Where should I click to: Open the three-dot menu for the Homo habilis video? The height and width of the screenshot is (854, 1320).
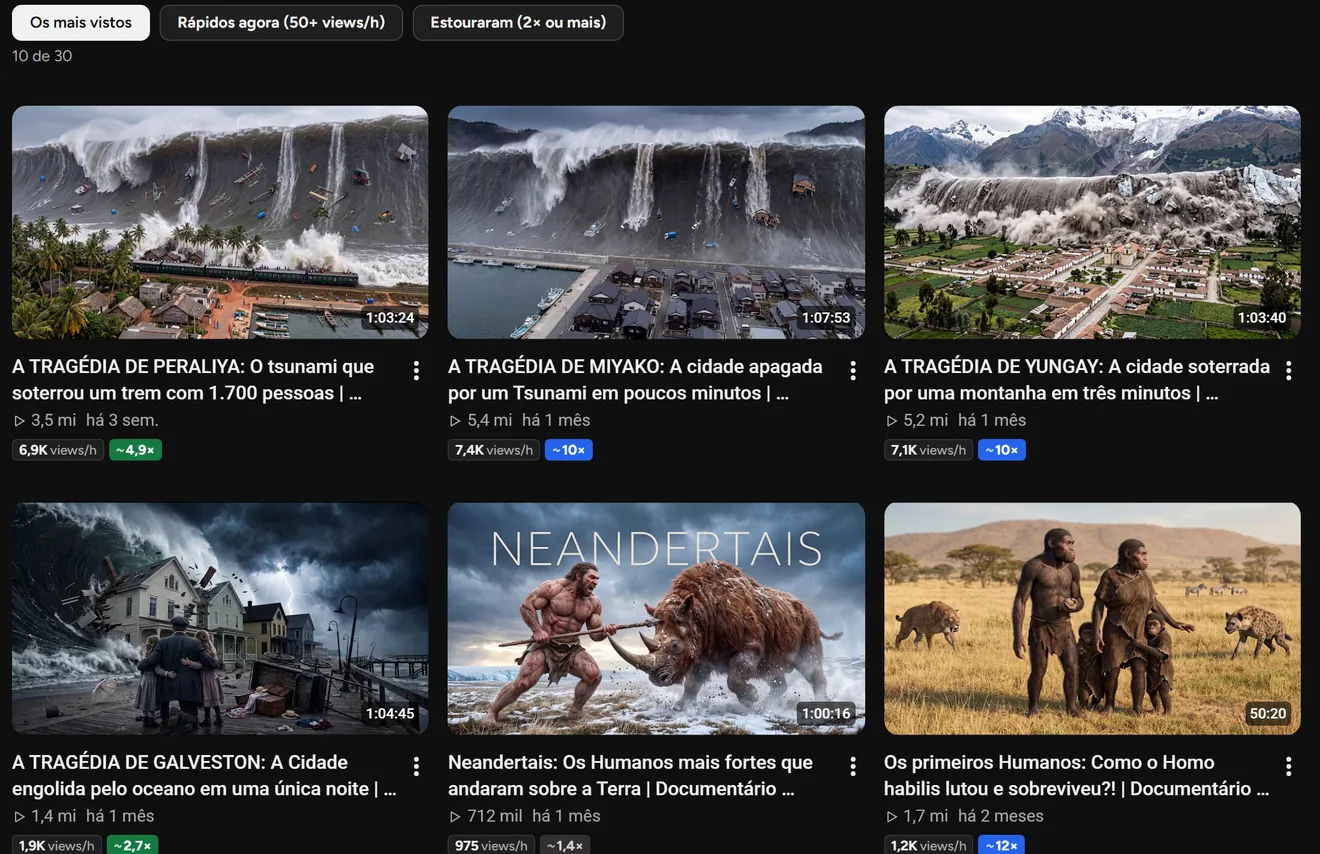pyautogui.click(x=1289, y=767)
